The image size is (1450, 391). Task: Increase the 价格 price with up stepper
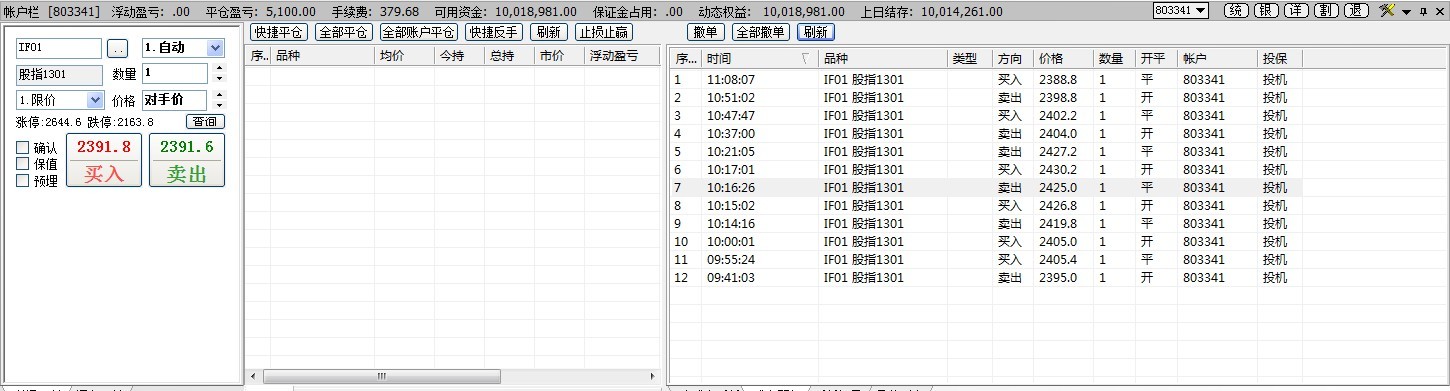click(220, 95)
